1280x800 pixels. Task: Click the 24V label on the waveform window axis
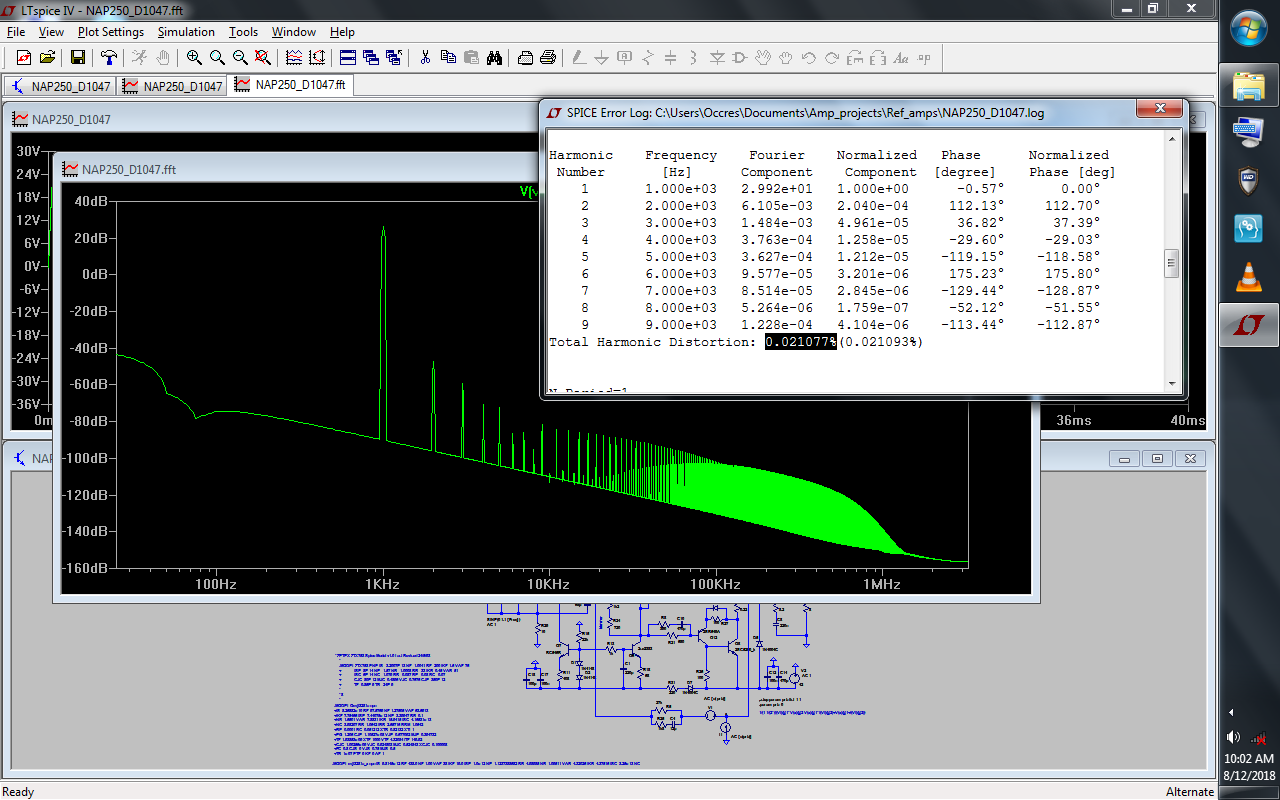[x=28, y=173]
